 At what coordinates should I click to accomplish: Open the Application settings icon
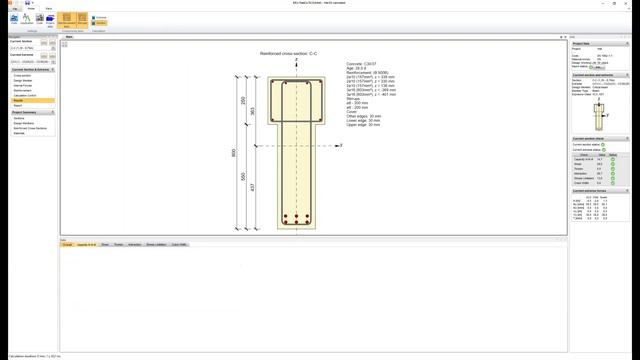pos(27,19)
